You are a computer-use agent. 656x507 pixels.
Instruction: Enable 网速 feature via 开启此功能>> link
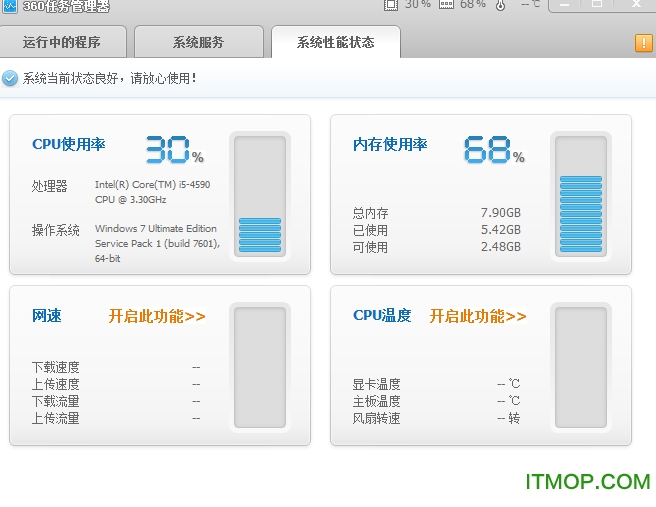pyautogui.click(x=157, y=316)
